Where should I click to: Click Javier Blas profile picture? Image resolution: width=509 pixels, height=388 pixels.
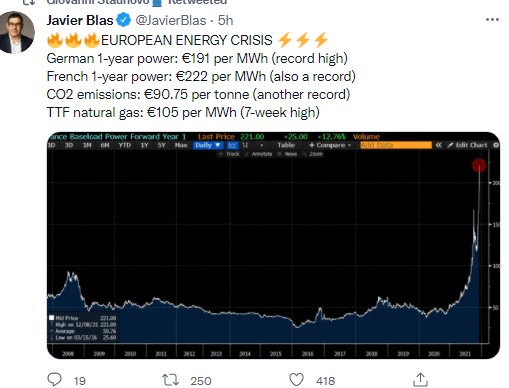[x=15, y=32]
